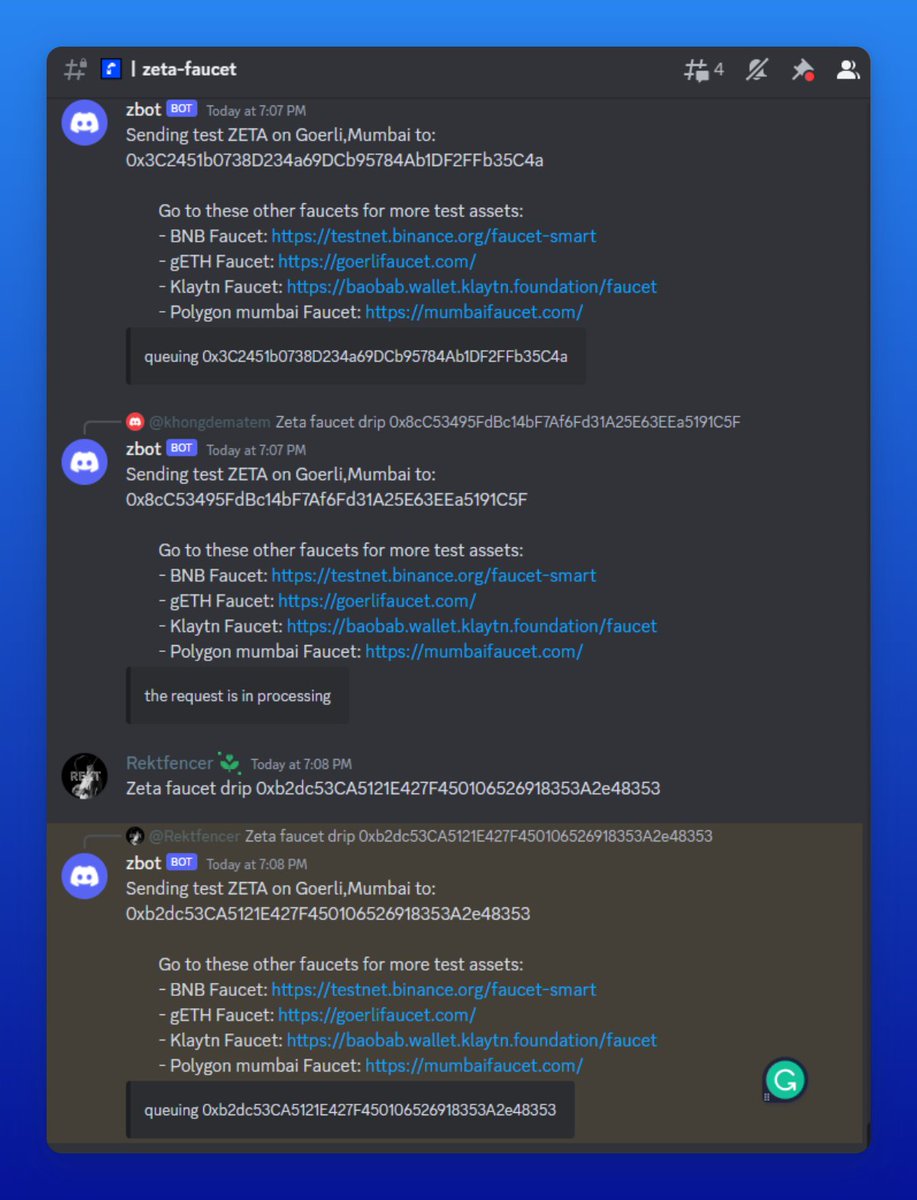This screenshot has height=1200, width=917.
Task: Open goerlifaucet link in second zbot message
Action: tap(377, 601)
